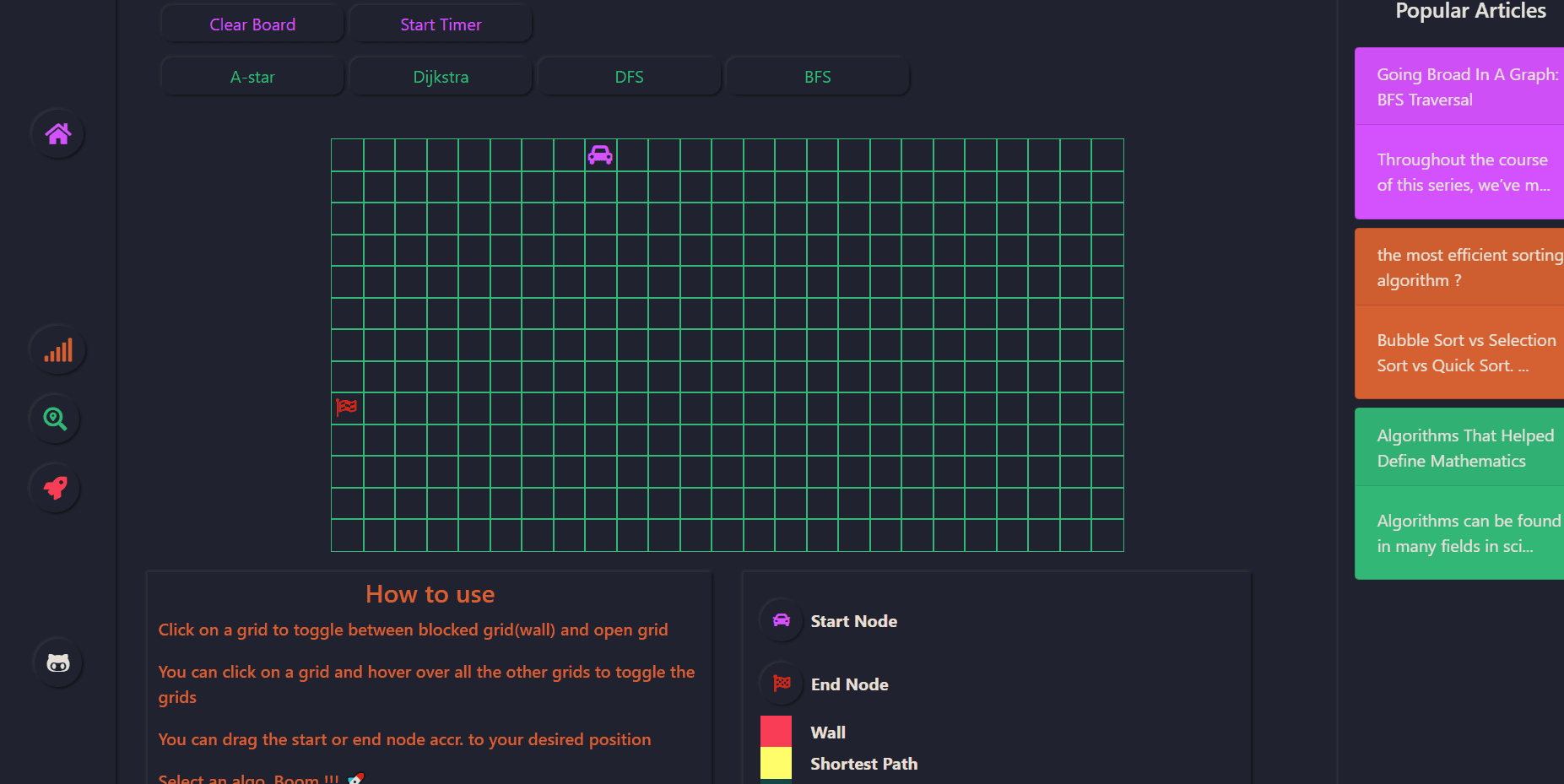Run the Dijkstra algorithm
This screenshot has height=784, width=1564.
[441, 77]
